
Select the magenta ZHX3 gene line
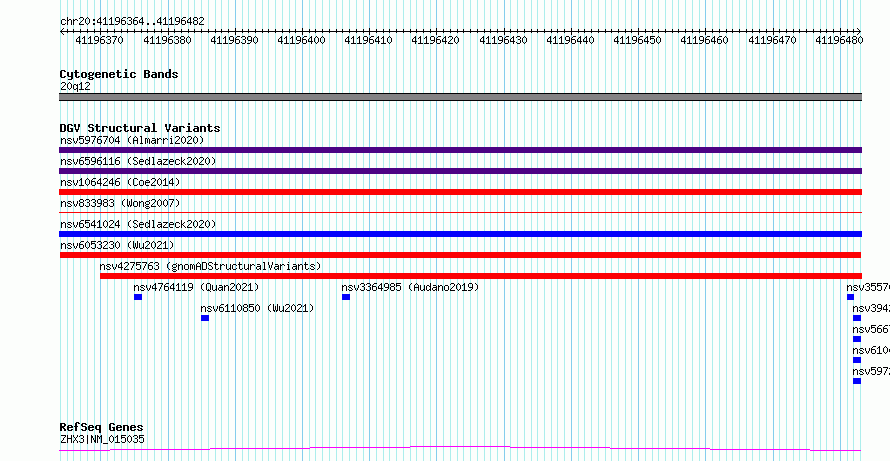click(460, 449)
